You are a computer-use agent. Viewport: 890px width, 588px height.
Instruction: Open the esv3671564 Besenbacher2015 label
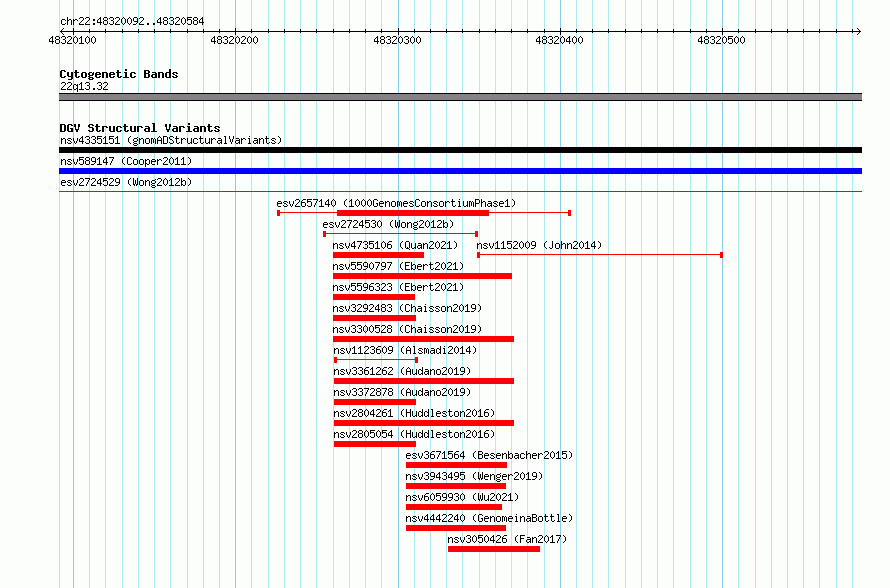[x=489, y=455]
